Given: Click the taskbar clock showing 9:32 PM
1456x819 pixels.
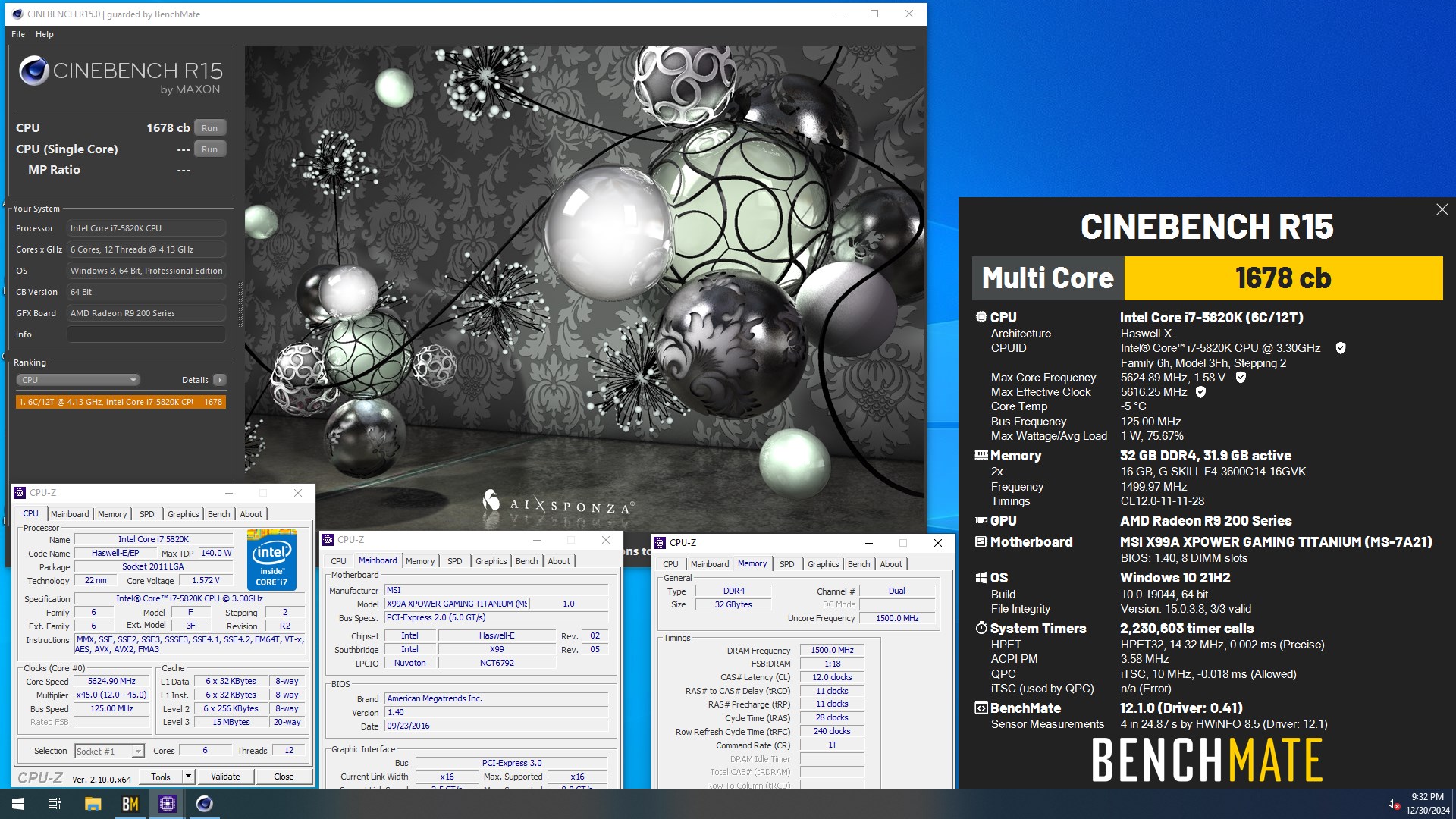Looking at the screenshot, I should pos(1427,804).
